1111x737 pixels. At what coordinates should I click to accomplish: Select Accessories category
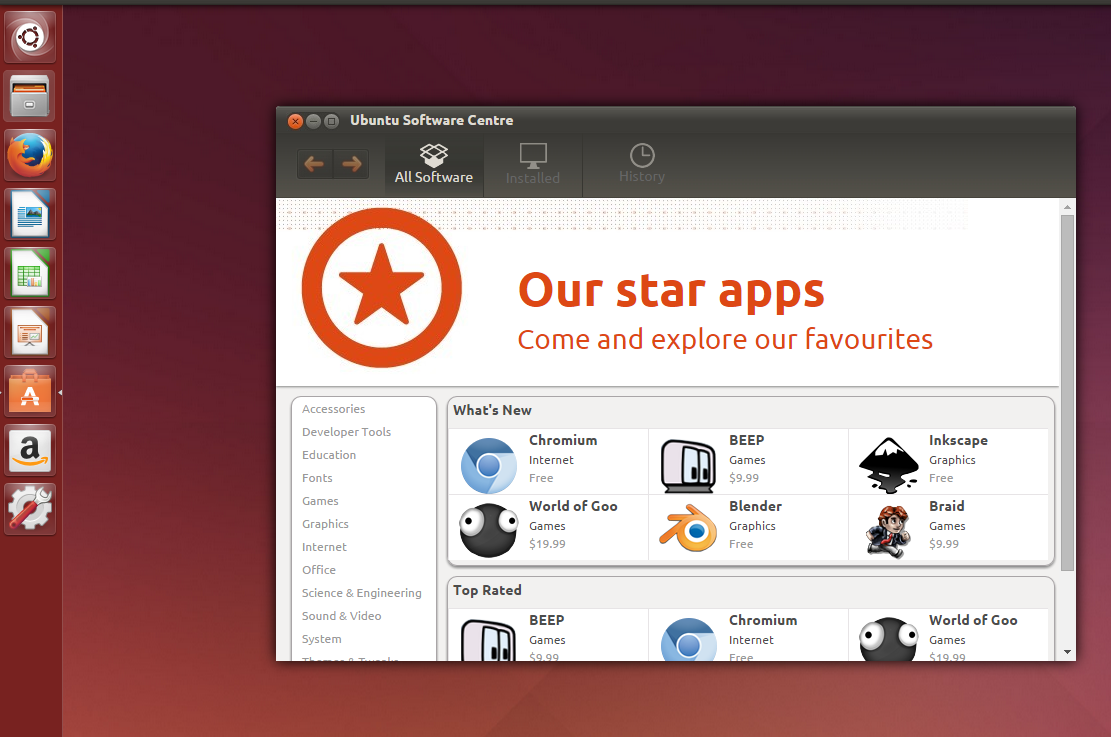pos(334,409)
